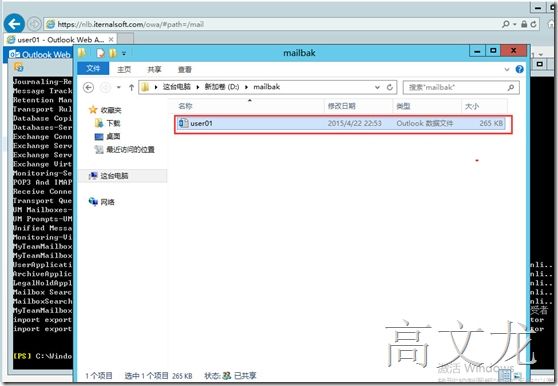Click the browser forward arrow button

[x=34, y=24]
